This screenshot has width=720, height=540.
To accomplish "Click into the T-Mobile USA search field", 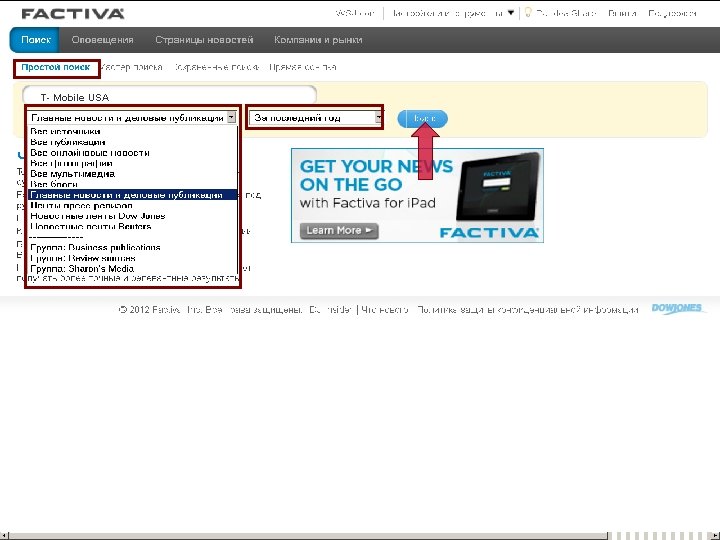I will pyautogui.click(x=169, y=96).
